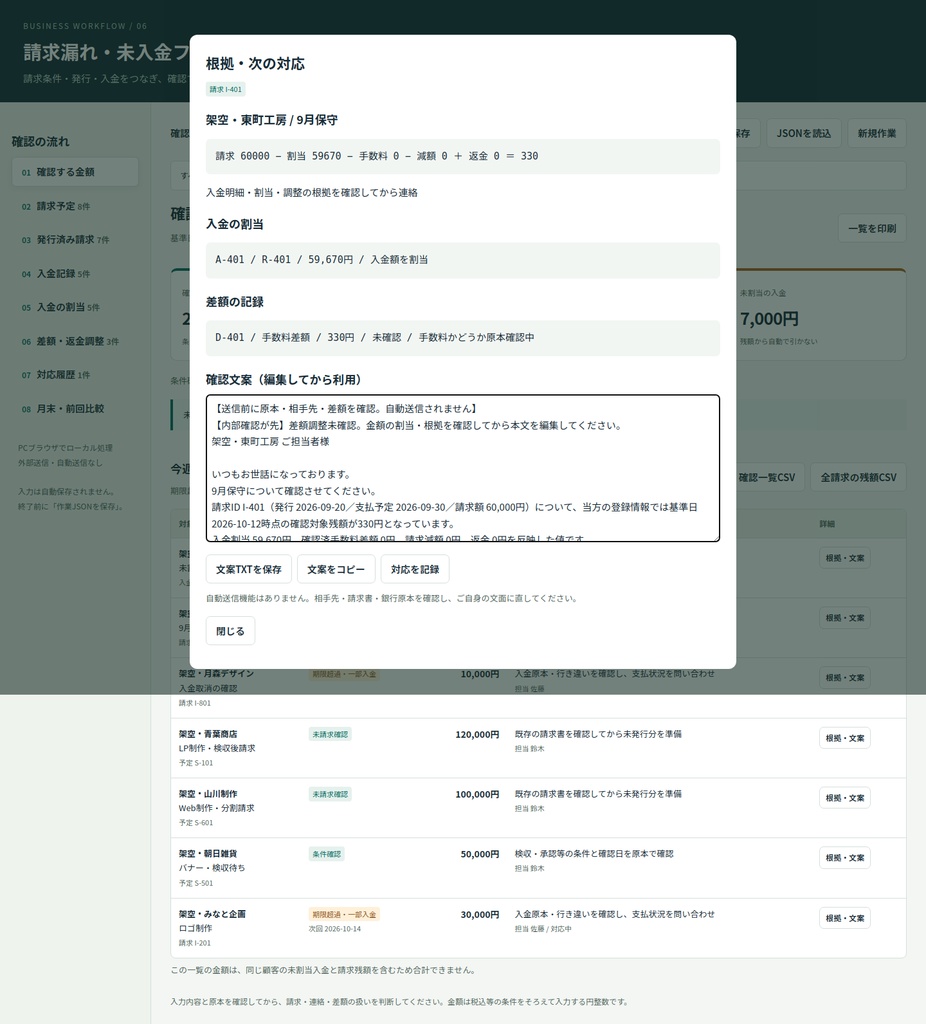Image resolution: width=926 pixels, height=1024 pixels.
Task: Save the draft with 文案TXTを保存
Action: tap(249, 569)
